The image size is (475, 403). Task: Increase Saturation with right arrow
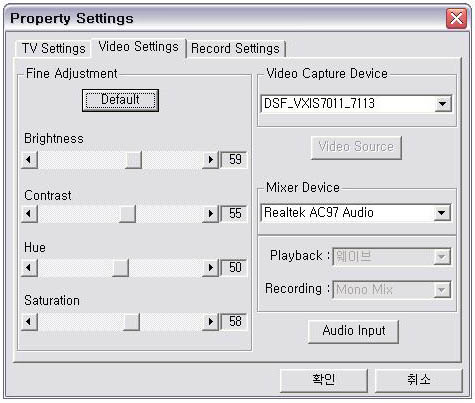(210, 322)
